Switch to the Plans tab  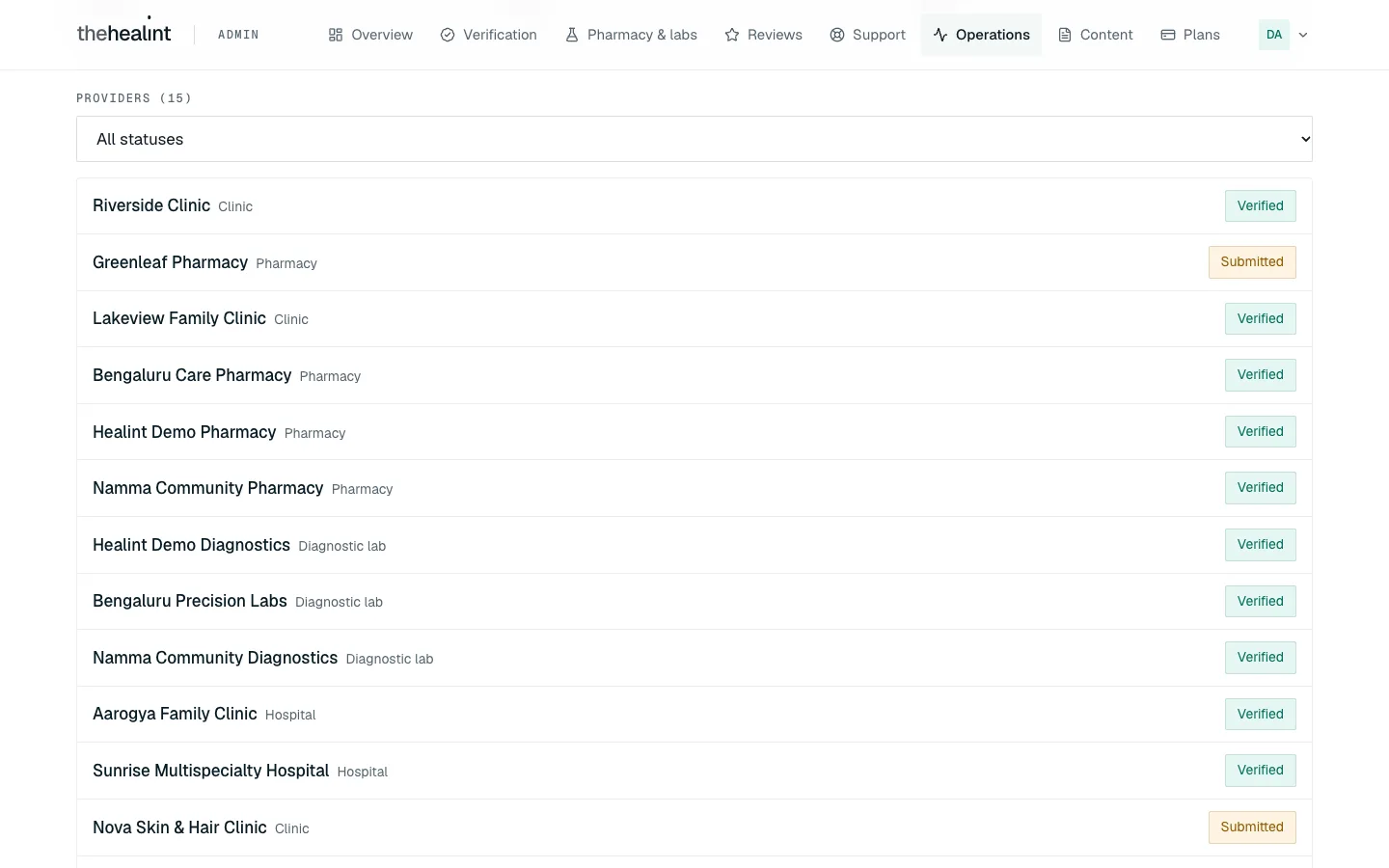(1190, 35)
